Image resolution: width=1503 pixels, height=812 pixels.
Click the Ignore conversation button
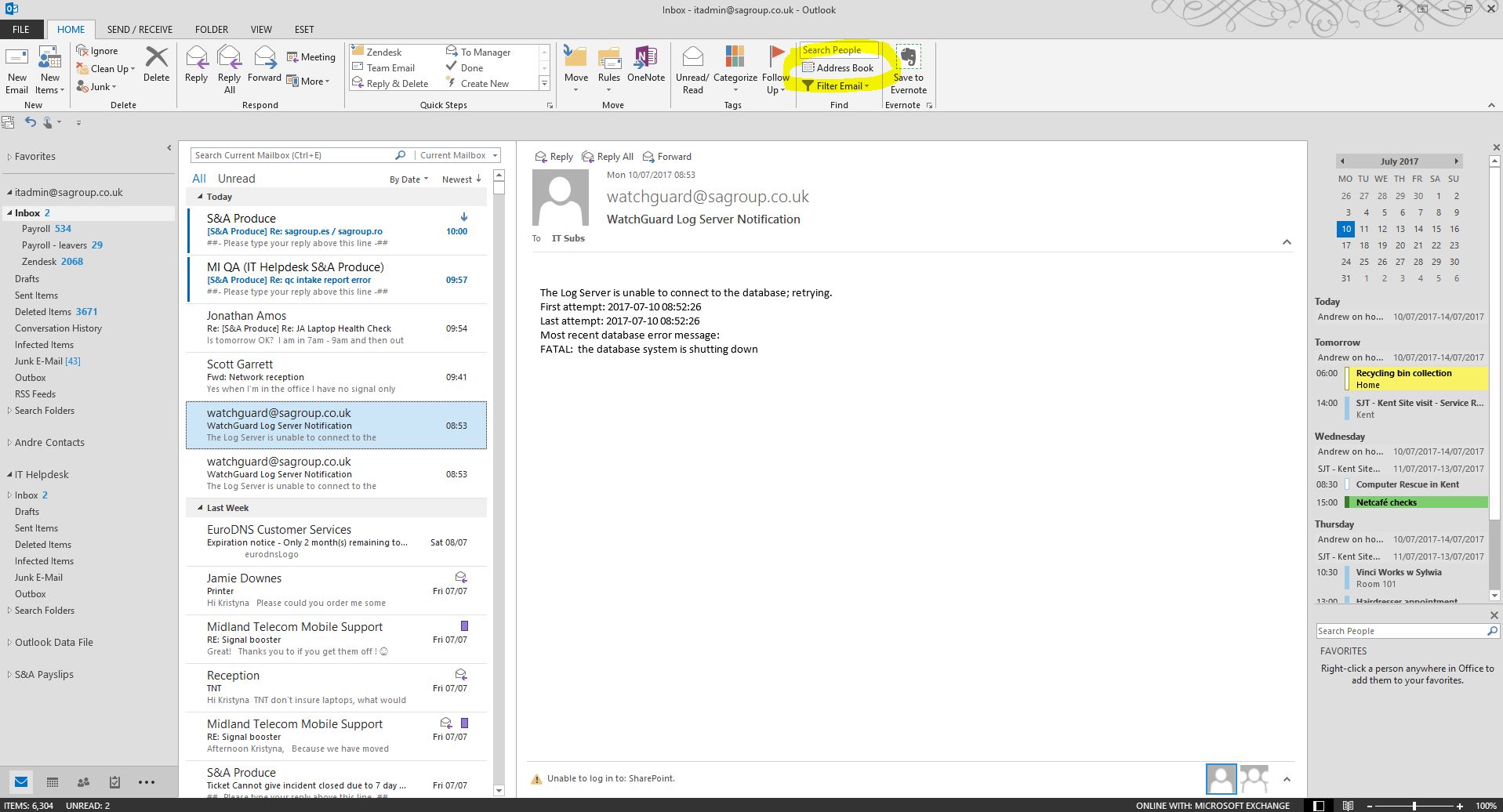coord(97,51)
